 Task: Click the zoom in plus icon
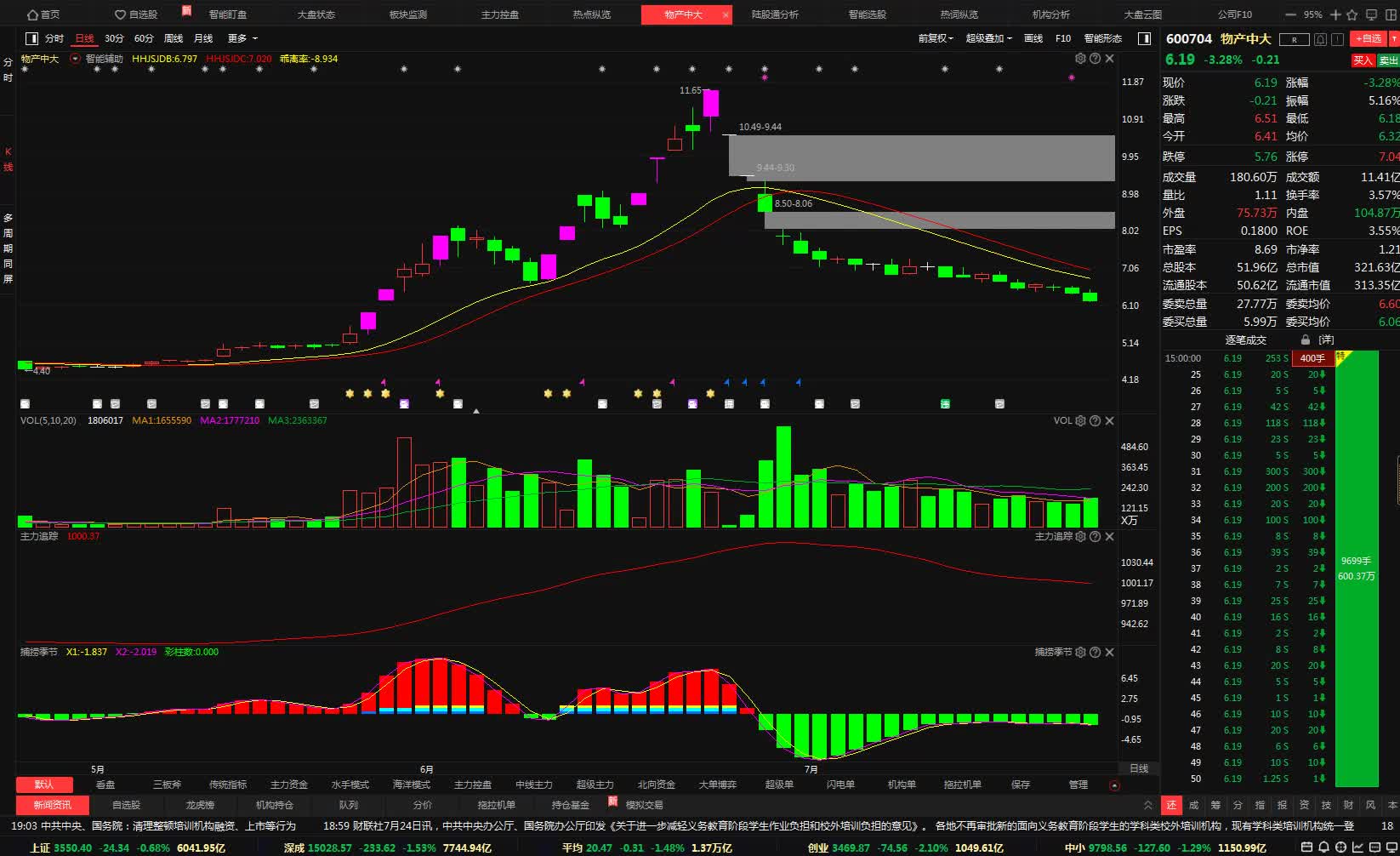click(1335, 14)
